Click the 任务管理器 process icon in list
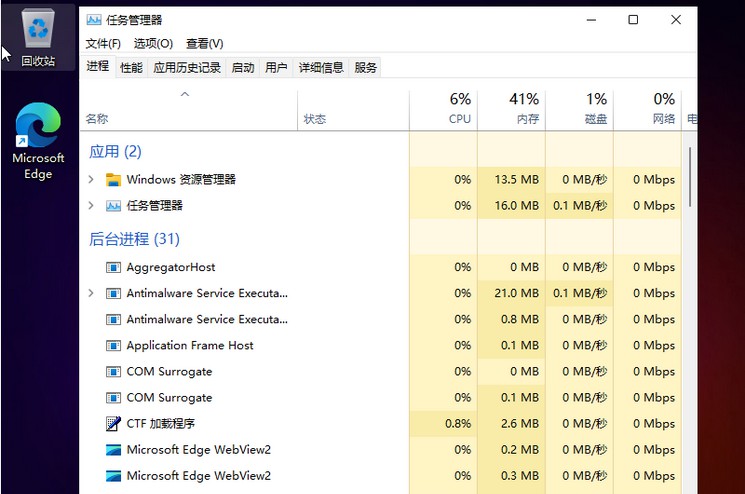Viewport: 745px width, 494px height. click(113, 206)
